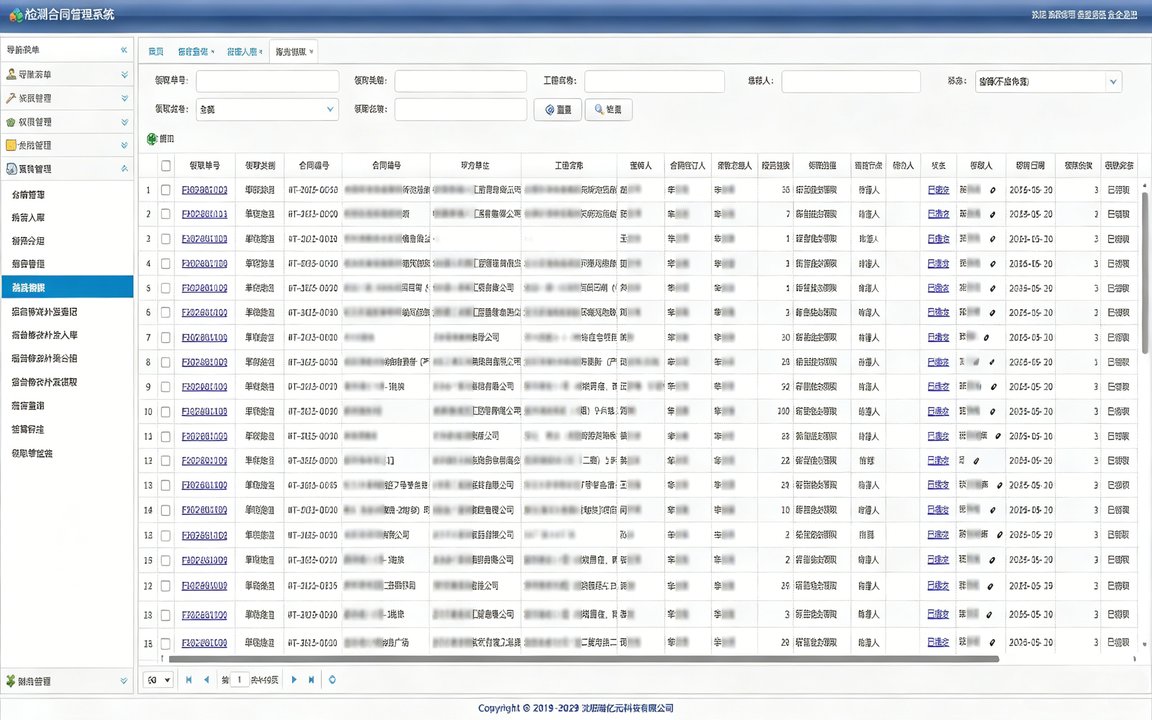Open the order number link in table row 2
The height and width of the screenshot is (720, 1152).
coord(204,215)
